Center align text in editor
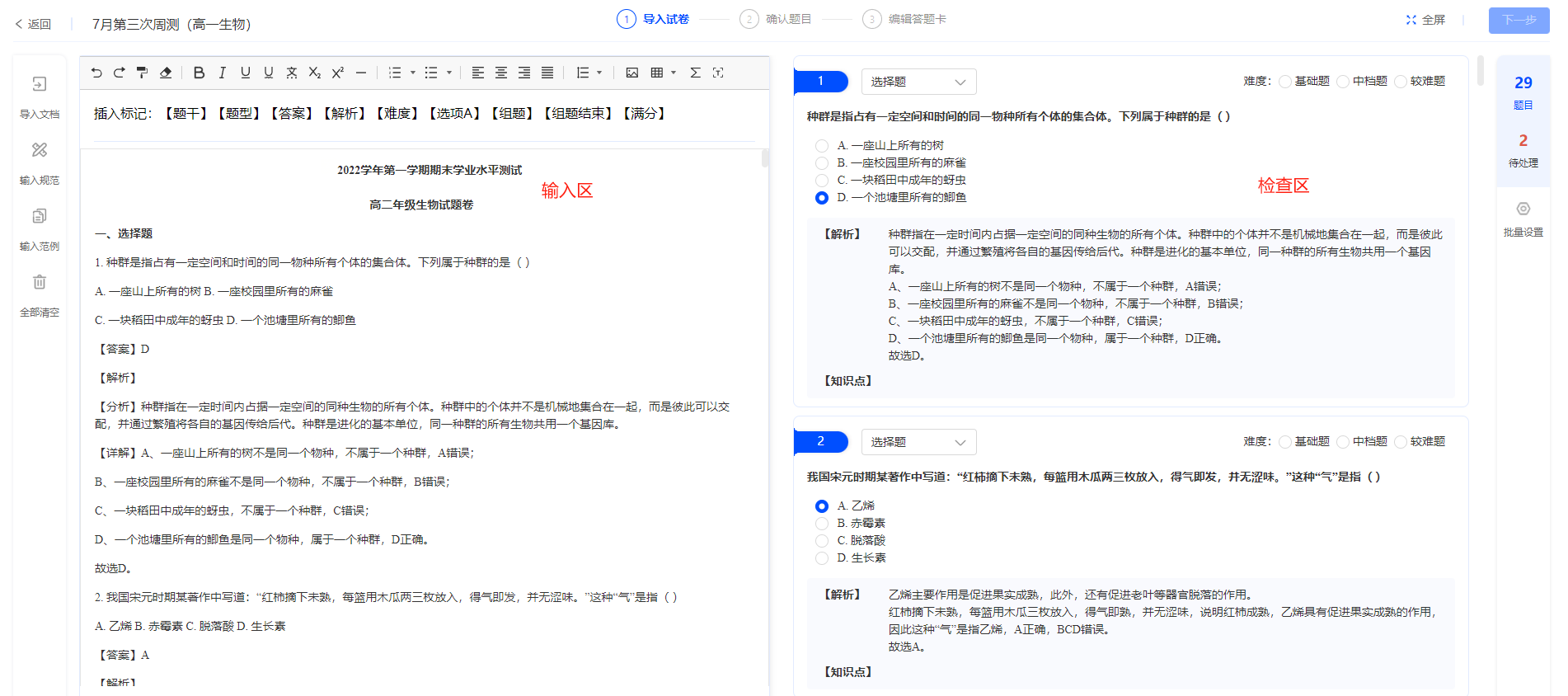The image size is (1568, 696). coord(500,73)
